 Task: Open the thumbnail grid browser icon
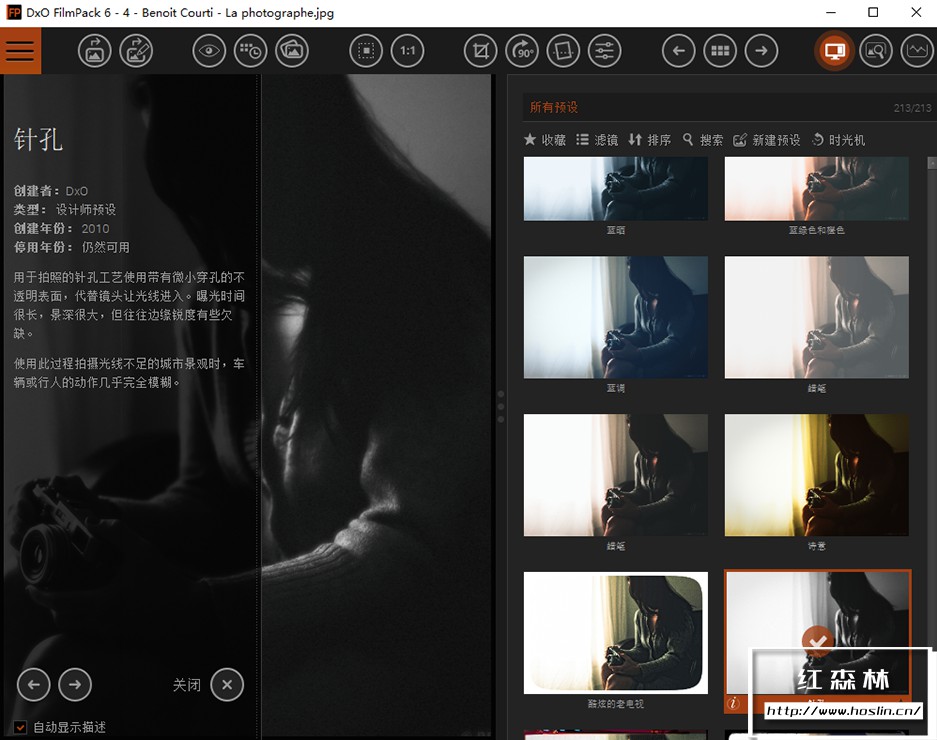[720, 50]
